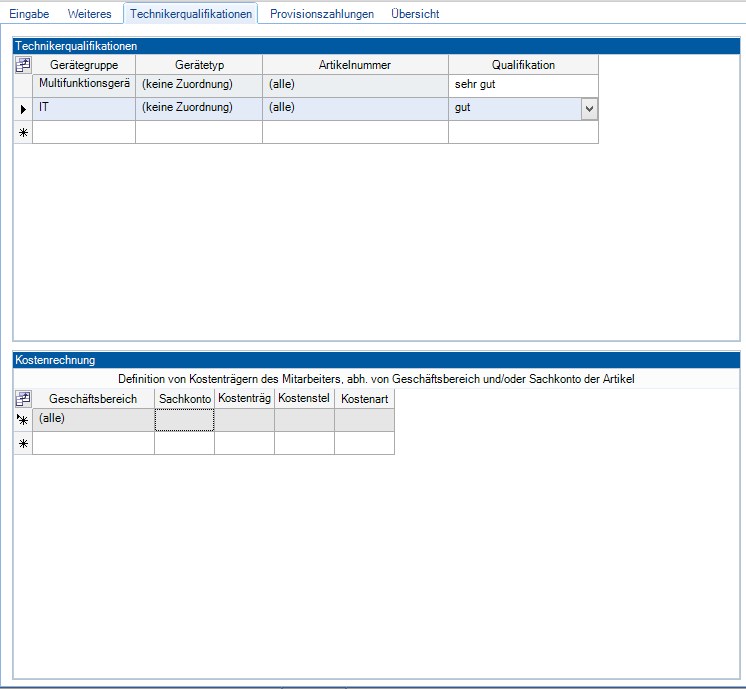Select the Multifunktionsgerä row by its row header
Screen dimensions: 746x689
pyautogui.click(x=23, y=85)
